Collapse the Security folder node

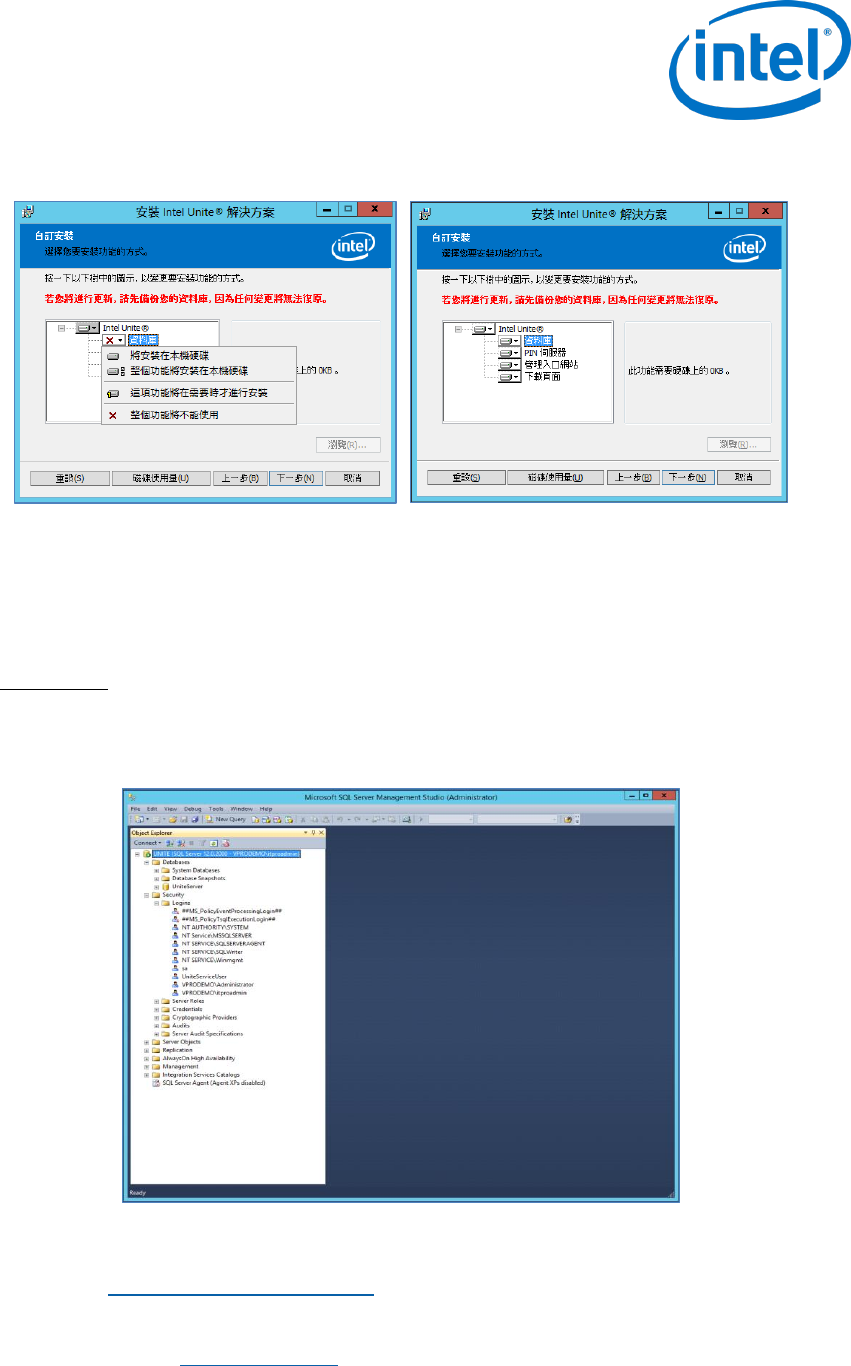[147, 895]
